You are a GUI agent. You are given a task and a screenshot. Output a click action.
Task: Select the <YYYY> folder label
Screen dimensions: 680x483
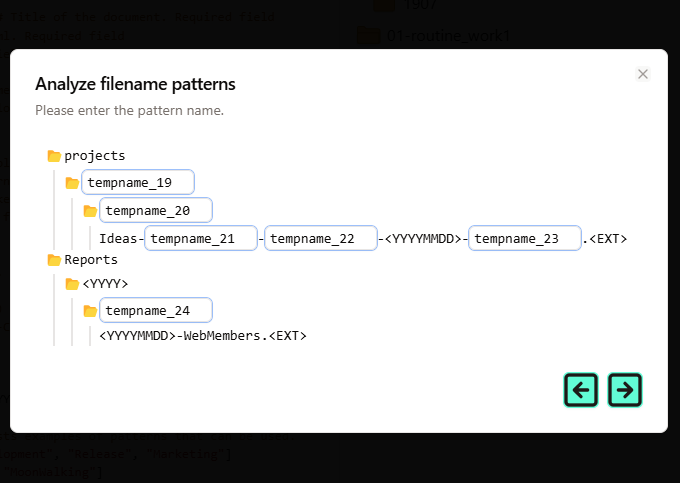(105, 284)
